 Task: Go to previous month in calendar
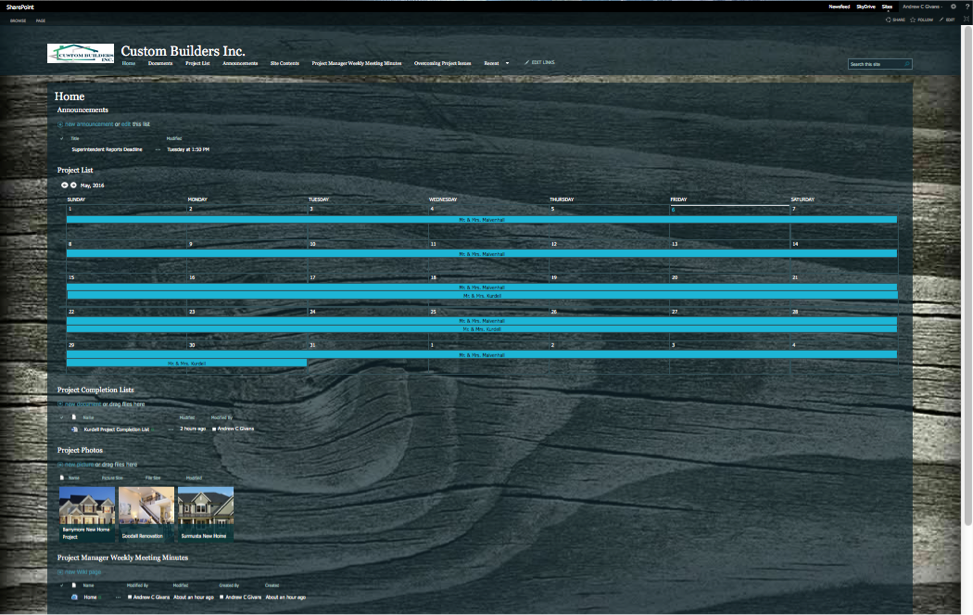point(64,185)
